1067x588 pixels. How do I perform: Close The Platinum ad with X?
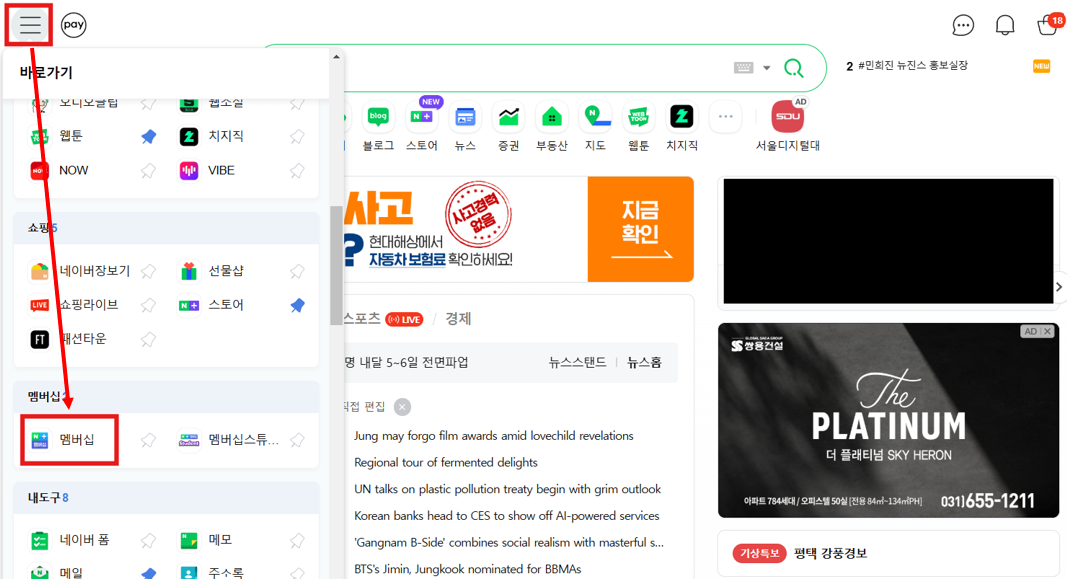[1048, 331]
